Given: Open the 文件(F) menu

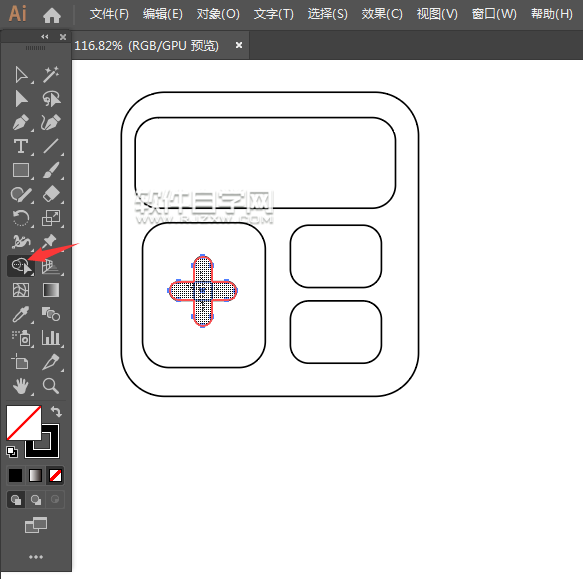Looking at the screenshot, I should click(109, 14).
